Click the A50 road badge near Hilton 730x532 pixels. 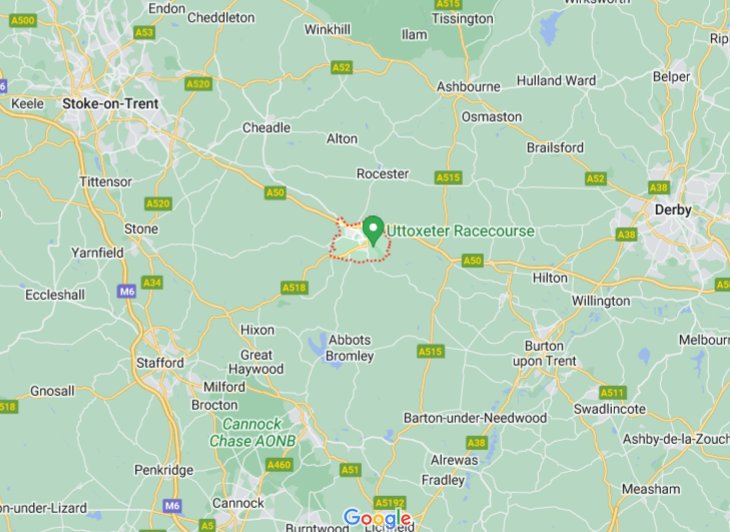[x=472, y=260]
